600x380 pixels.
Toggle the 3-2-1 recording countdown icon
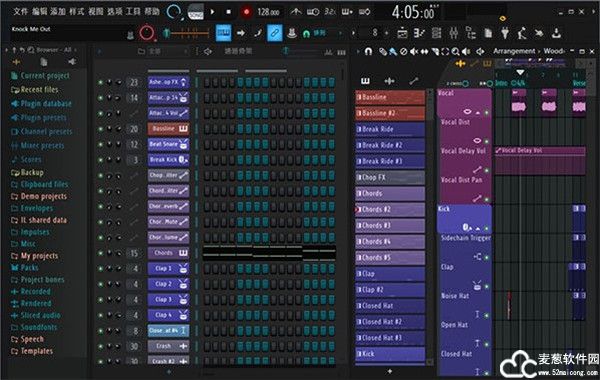tap(330, 12)
